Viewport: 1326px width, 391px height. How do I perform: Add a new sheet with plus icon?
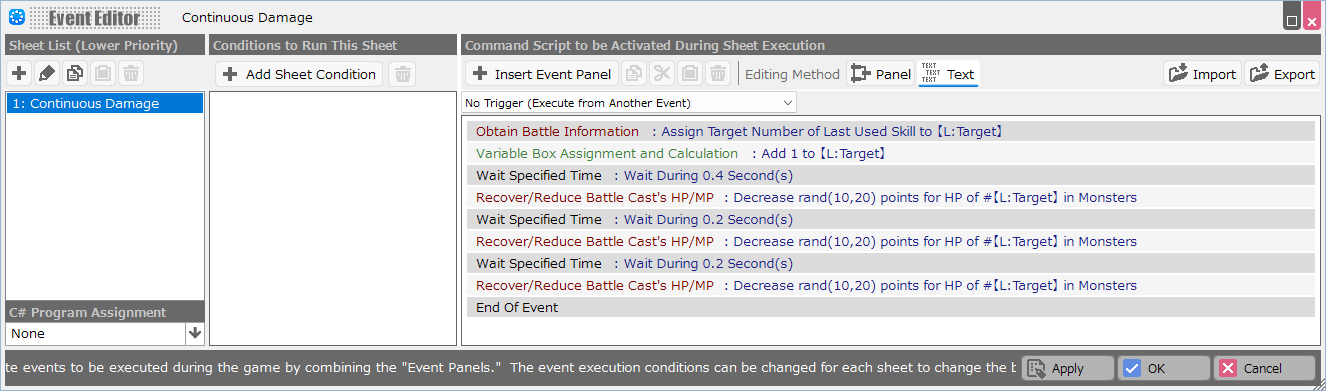click(x=19, y=74)
